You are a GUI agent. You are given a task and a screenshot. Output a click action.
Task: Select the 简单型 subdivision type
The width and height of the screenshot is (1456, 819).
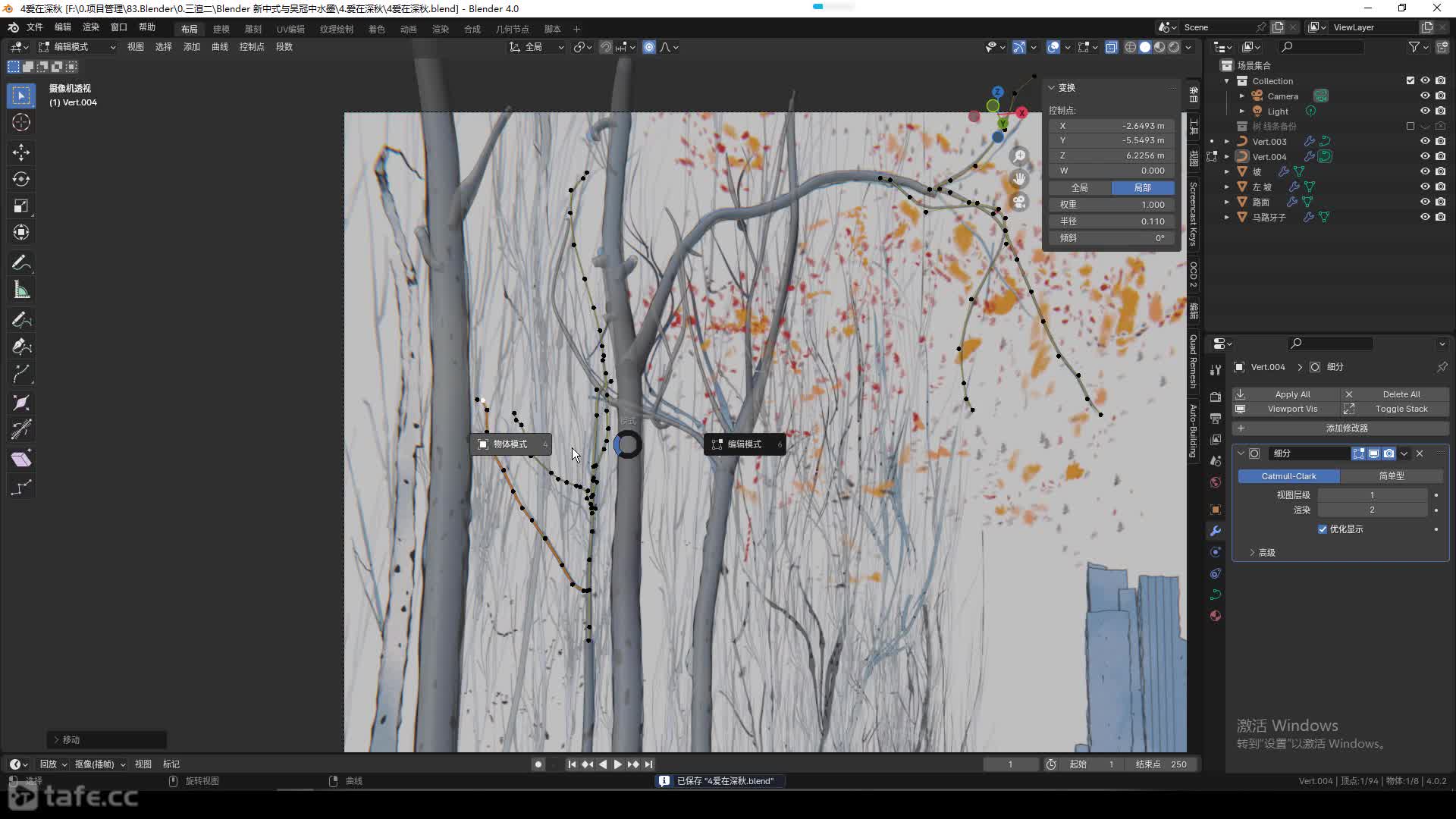[x=1392, y=476]
